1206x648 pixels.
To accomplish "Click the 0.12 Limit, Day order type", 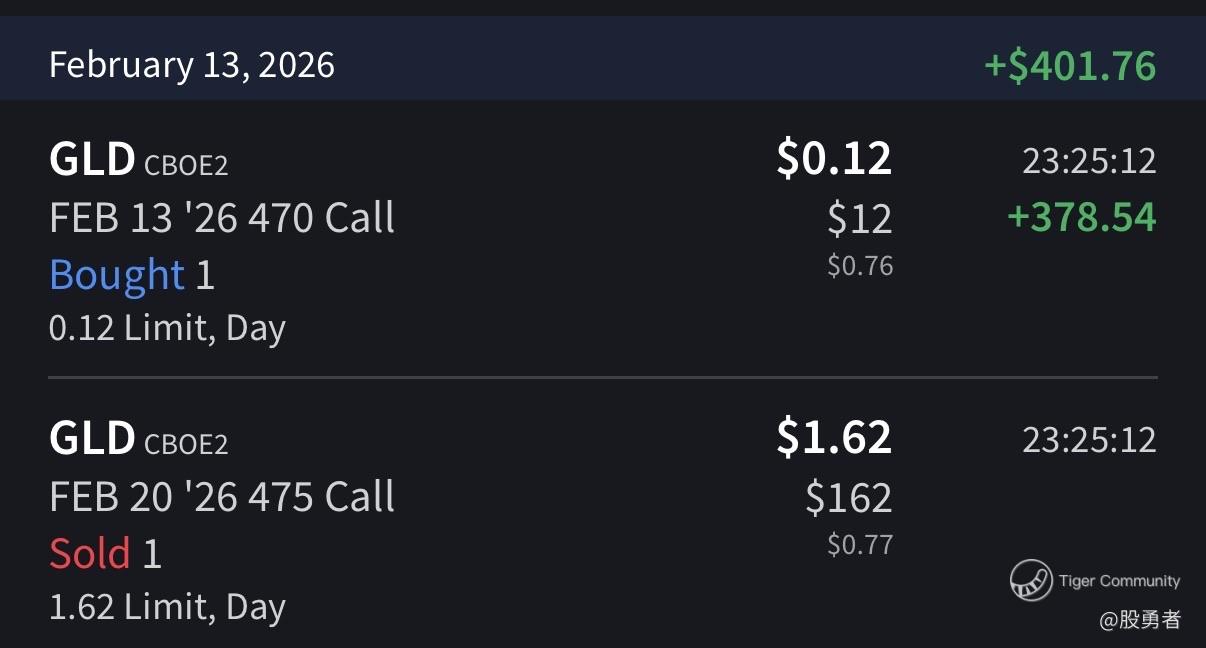I will 167,328.
